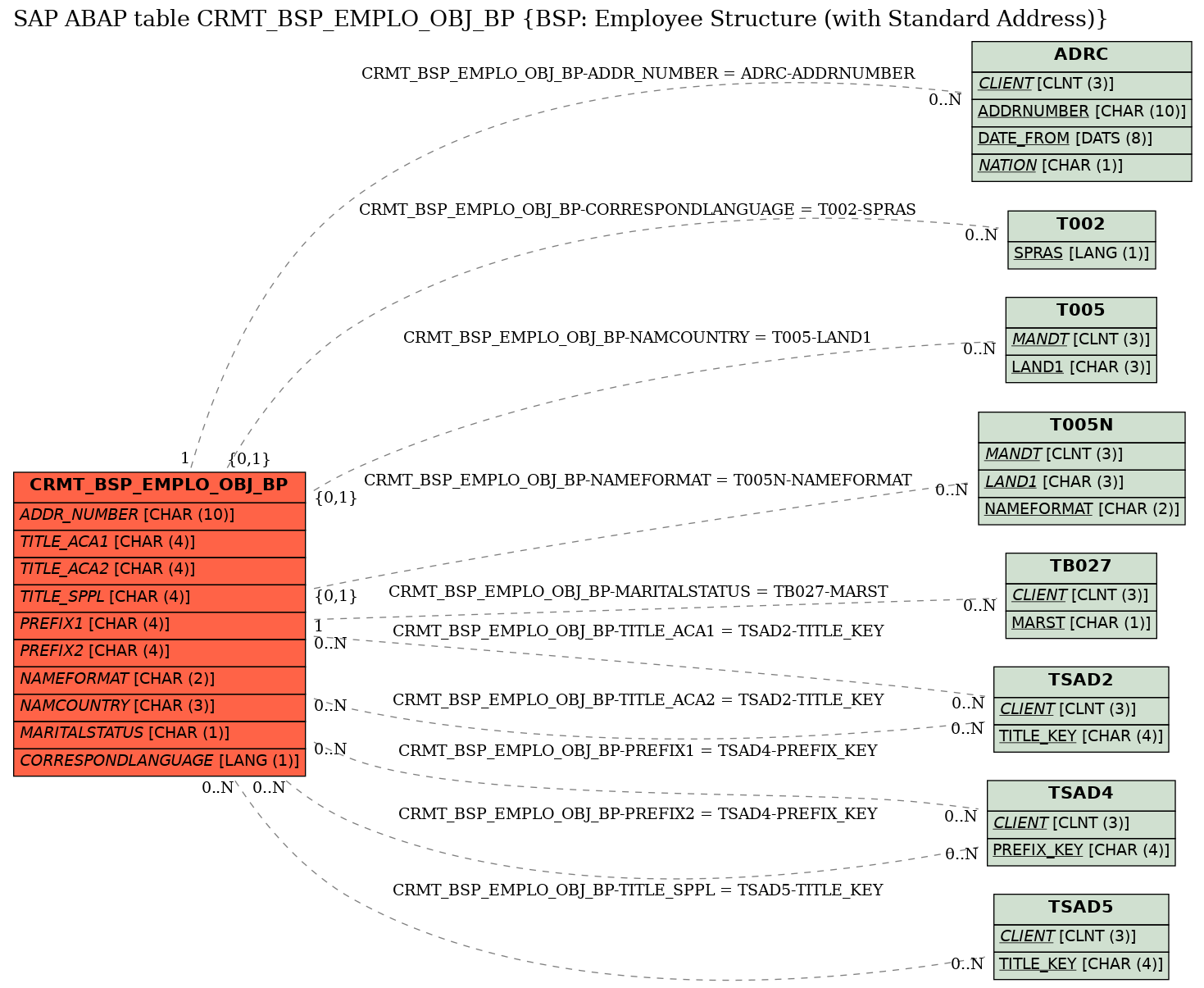Screen dimensions: 1204x988
Task: Click CLIENT [CLNT (3)] in TSAD4
Action: [x=1081, y=824]
